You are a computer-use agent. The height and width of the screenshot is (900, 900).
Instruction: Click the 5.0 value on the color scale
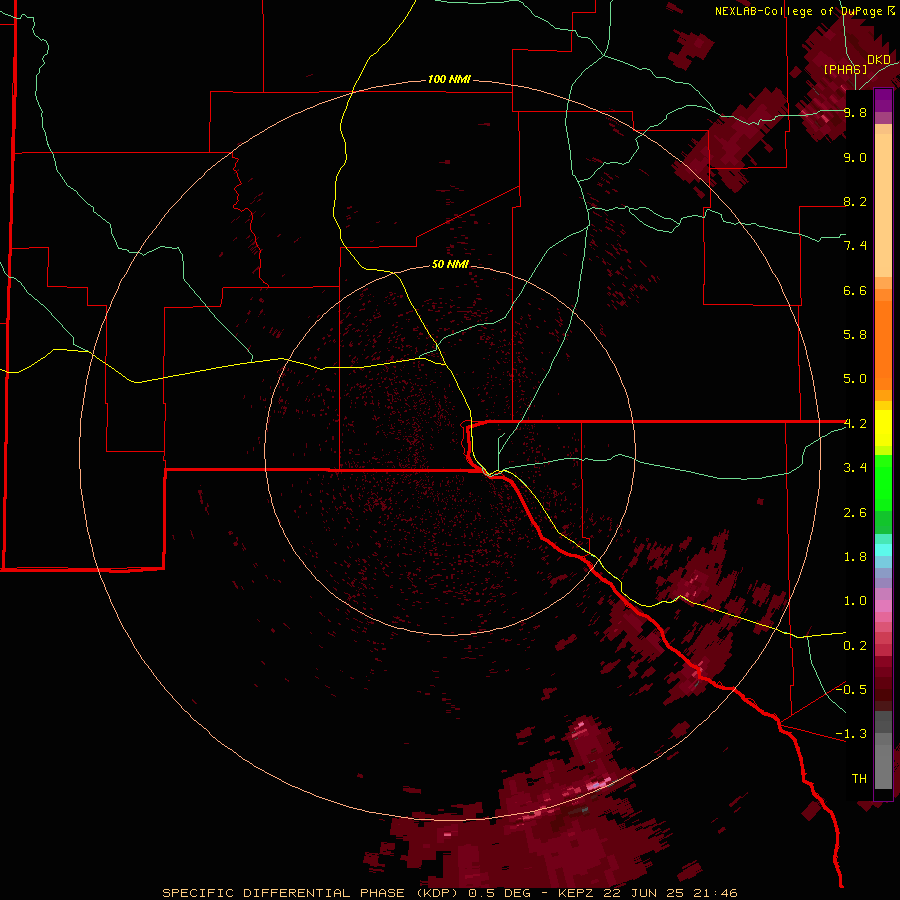point(855,379)
